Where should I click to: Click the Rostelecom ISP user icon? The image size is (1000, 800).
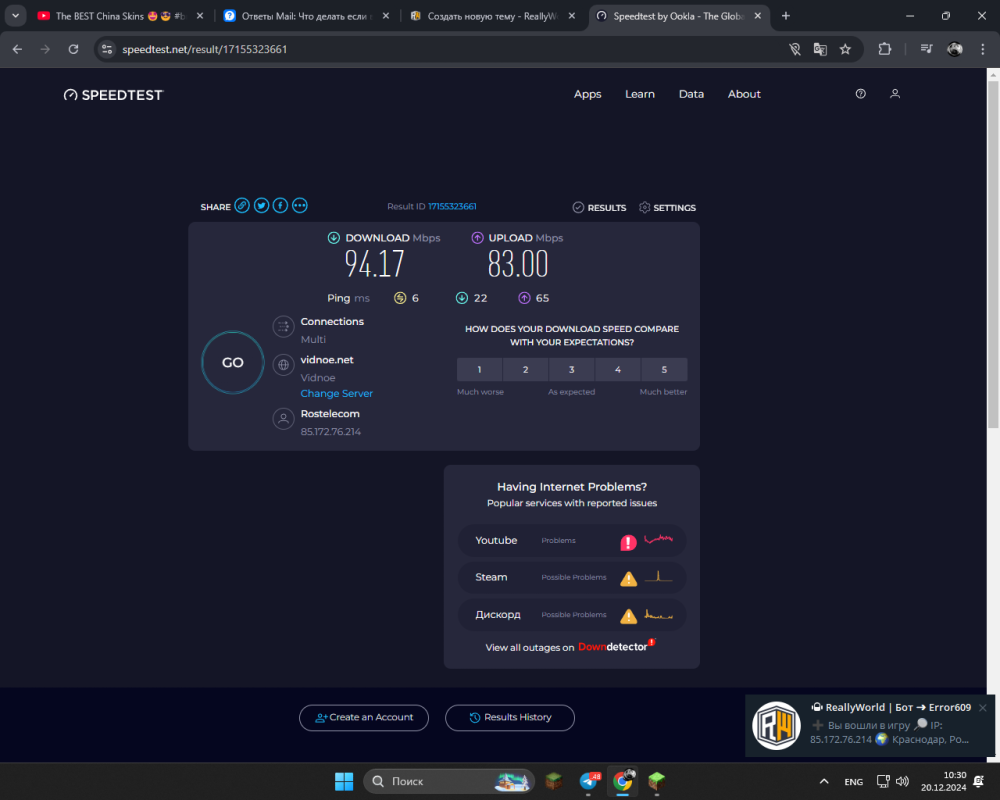point(283,419)
